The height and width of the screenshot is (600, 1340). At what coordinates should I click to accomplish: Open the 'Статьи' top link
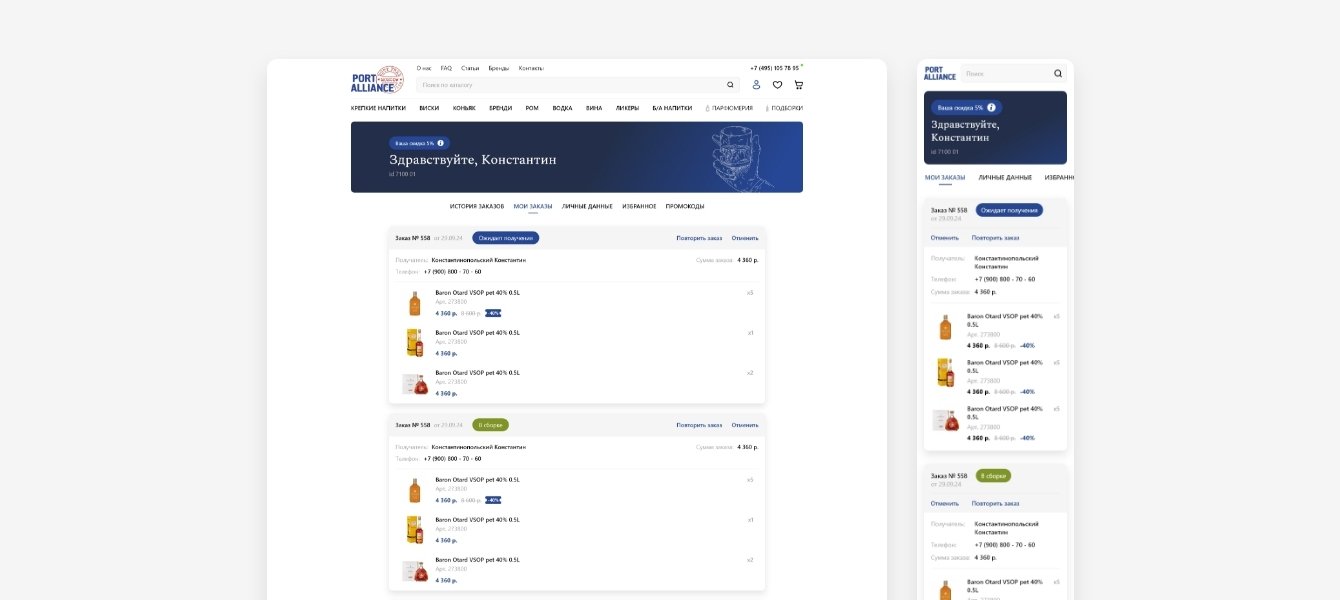click(470, 68)
